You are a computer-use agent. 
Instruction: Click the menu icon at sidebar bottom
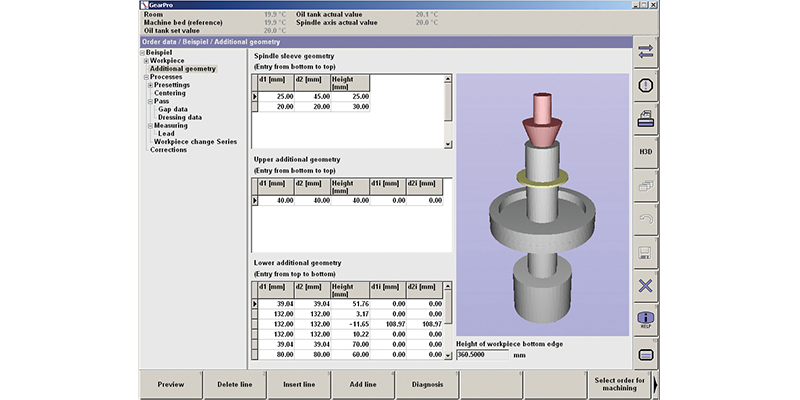(645, 354)
